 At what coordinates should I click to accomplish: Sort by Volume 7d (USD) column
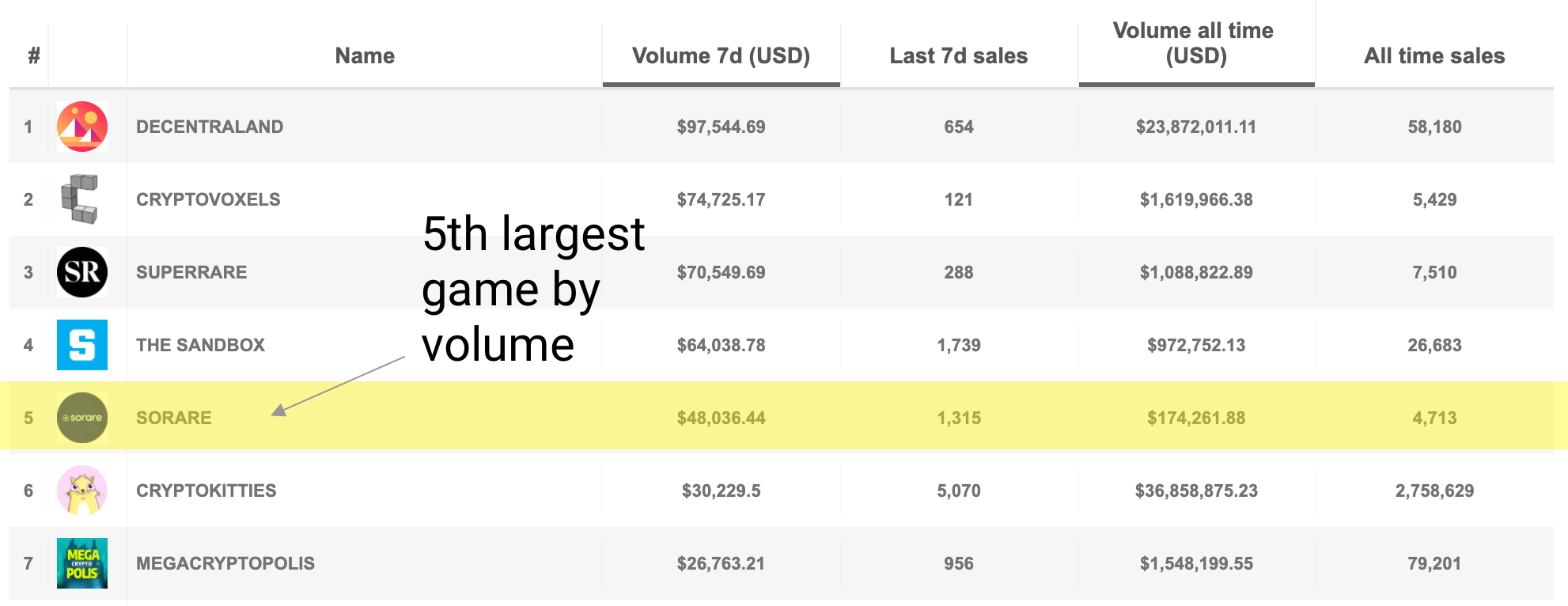(x=721, y=56)
